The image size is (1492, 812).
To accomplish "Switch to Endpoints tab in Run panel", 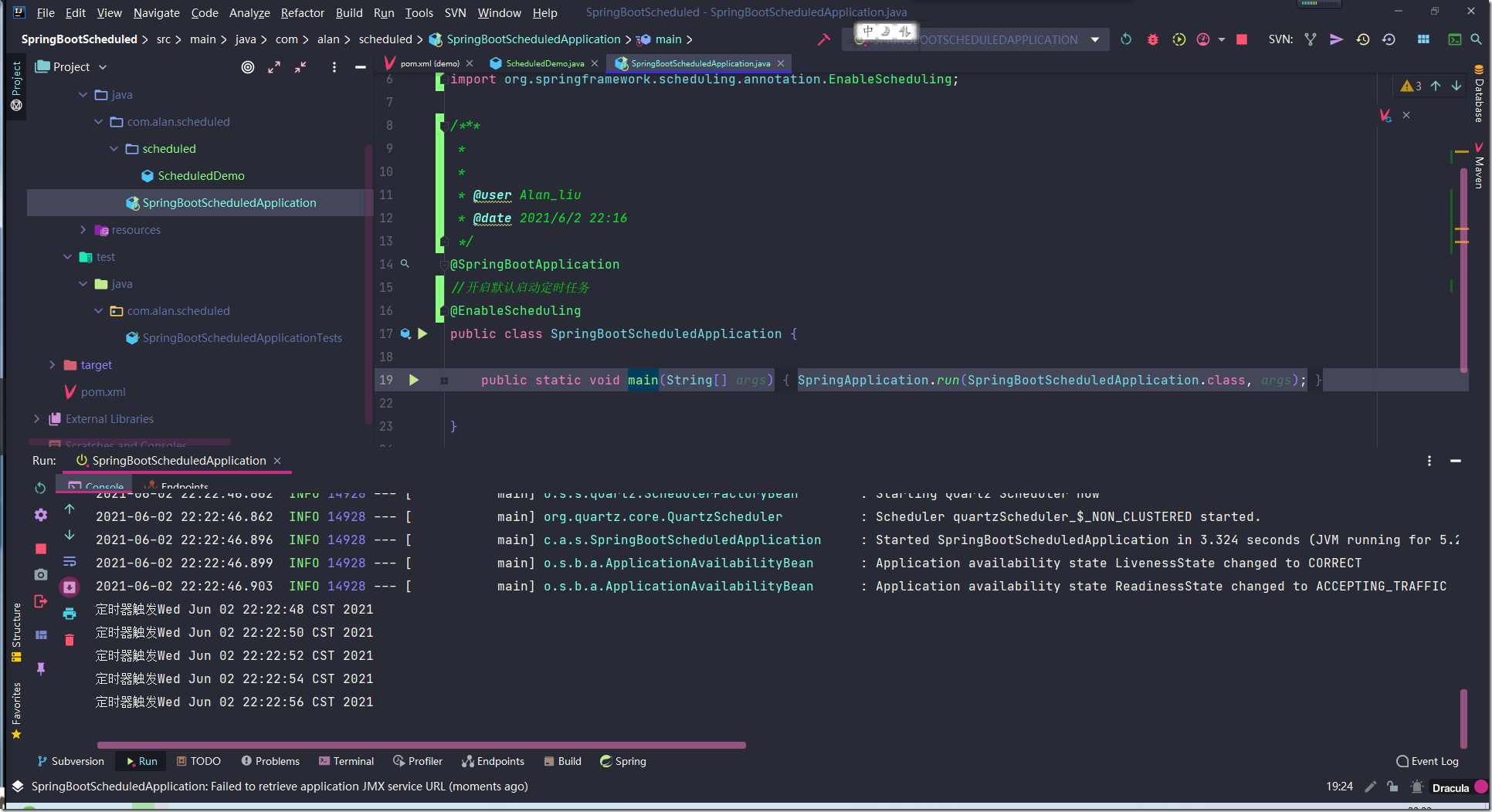I will pos(178,486).
